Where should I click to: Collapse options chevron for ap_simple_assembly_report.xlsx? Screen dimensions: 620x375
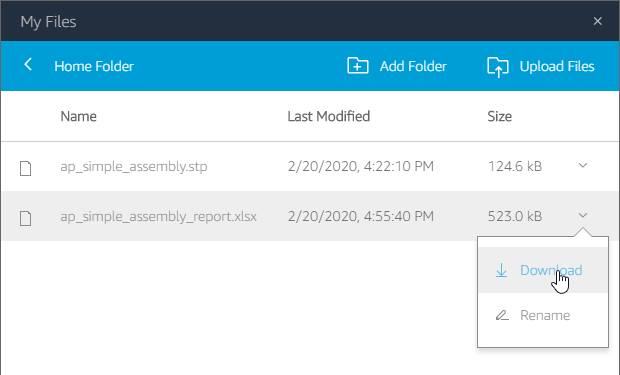[x=583, y=215]
